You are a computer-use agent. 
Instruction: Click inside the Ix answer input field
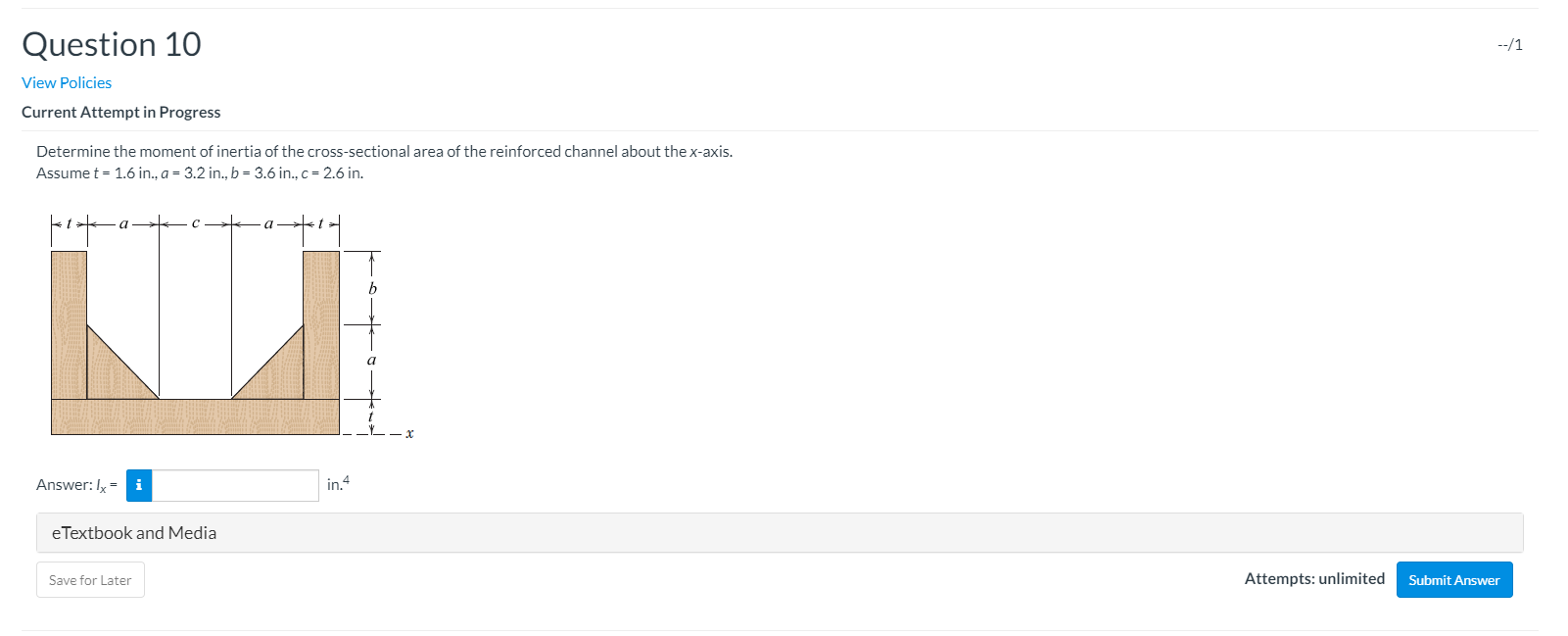tap(235, 485)
